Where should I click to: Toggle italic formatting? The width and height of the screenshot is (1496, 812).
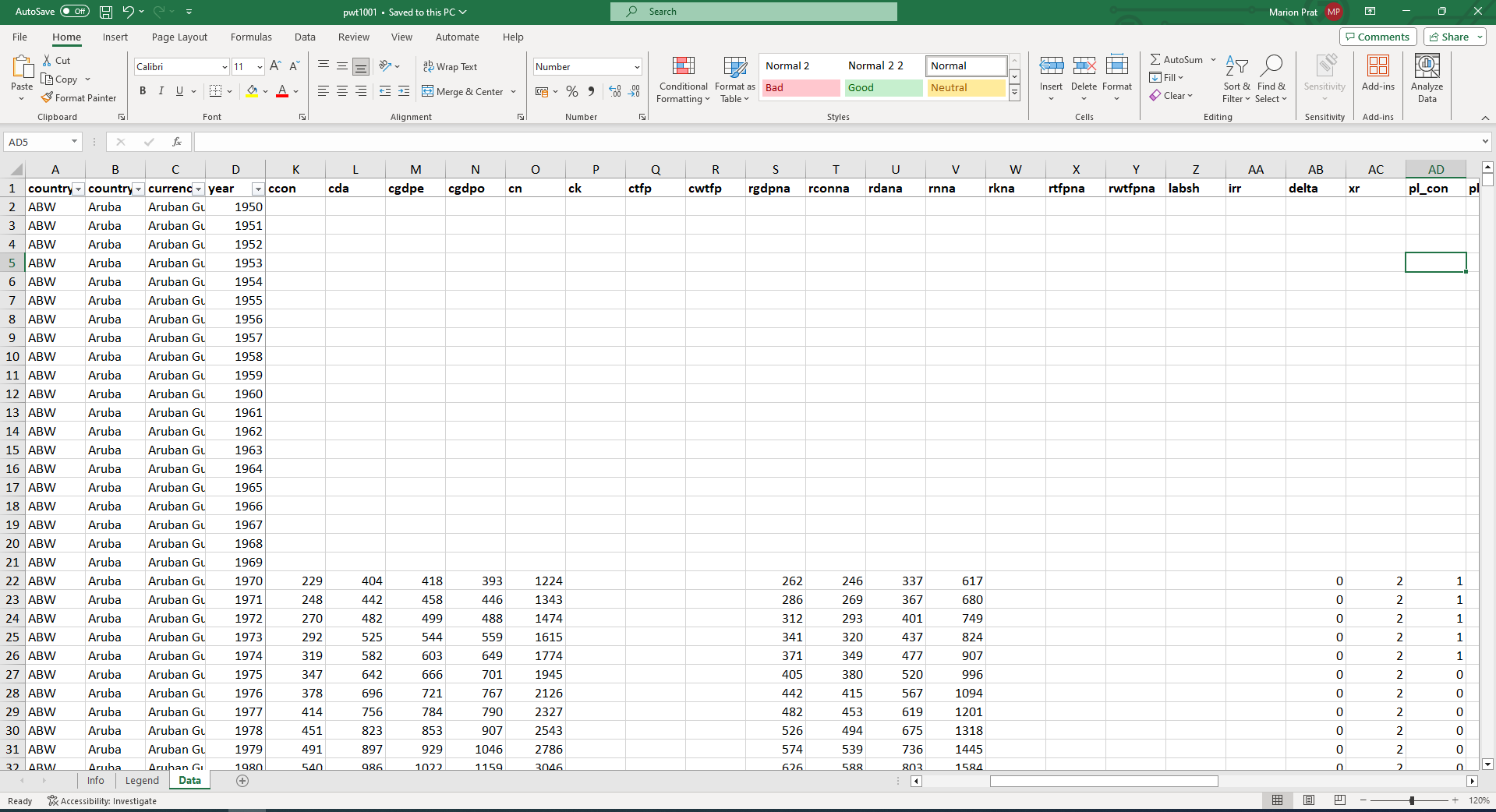pyautogui.click(x=161, y=91)
